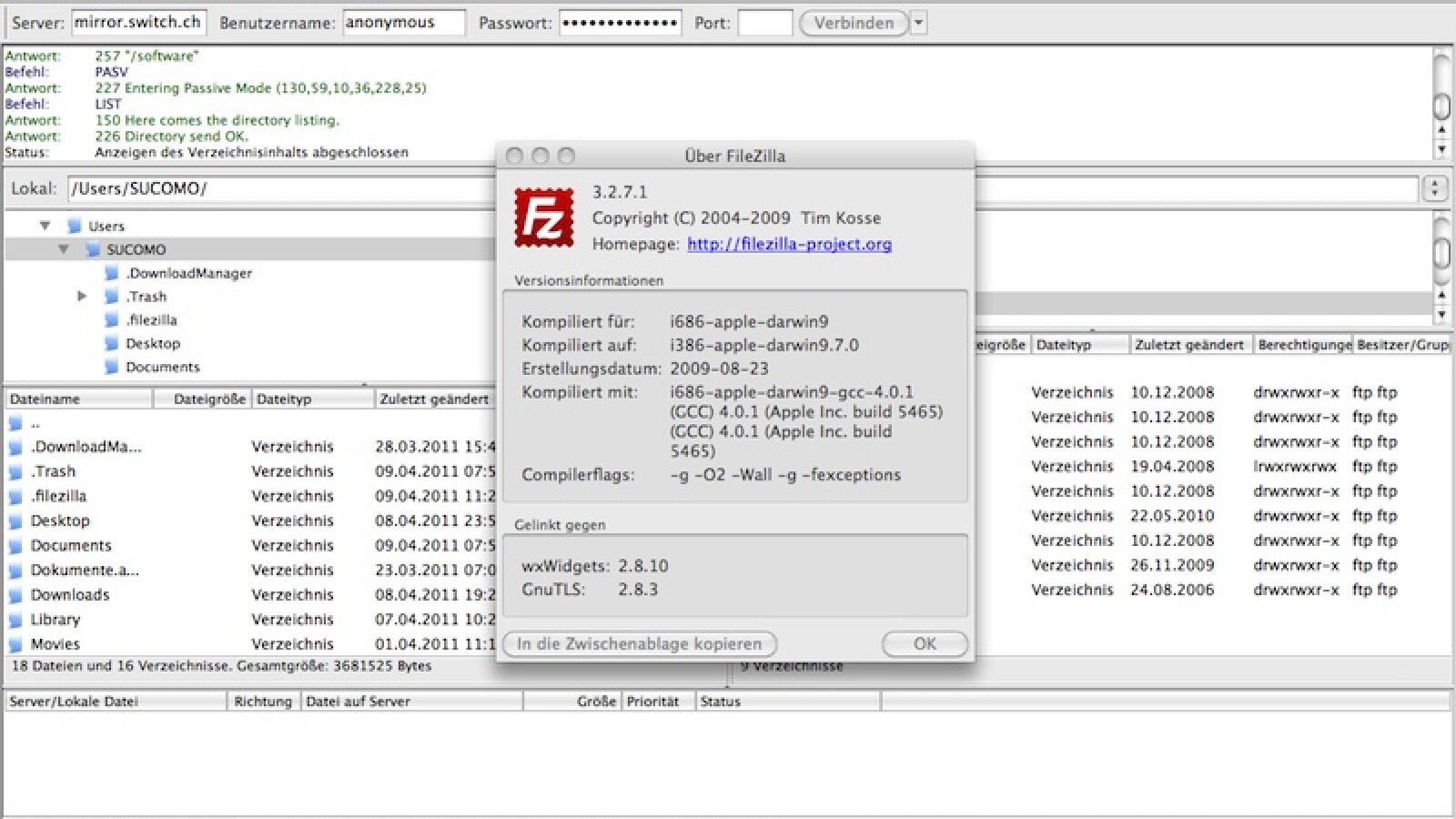The height and width of the screenshot is (819, 1456).
Task: Expand the .Trash folder in the tree
Action: click(82, 297)
